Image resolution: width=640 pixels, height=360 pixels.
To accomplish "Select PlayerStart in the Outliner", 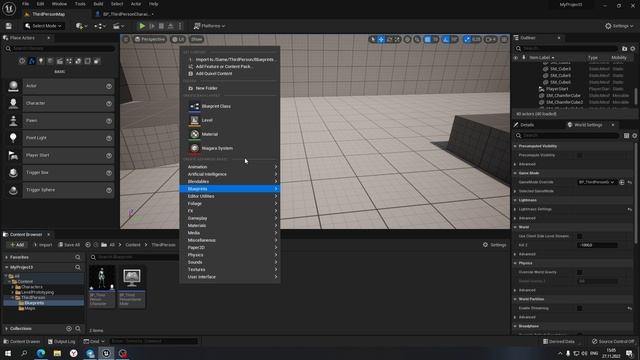I will coord(557,89).
